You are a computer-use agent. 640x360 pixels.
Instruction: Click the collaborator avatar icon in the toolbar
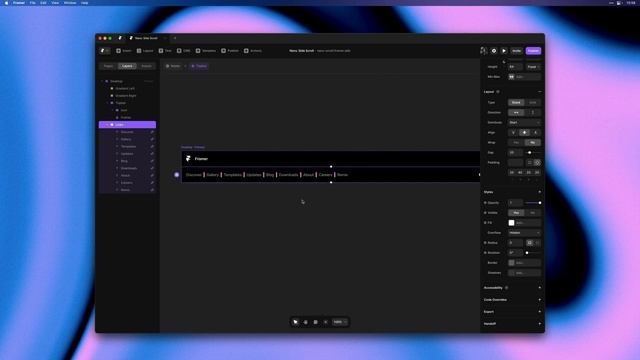pyautogui.click(x=484, y=51)
